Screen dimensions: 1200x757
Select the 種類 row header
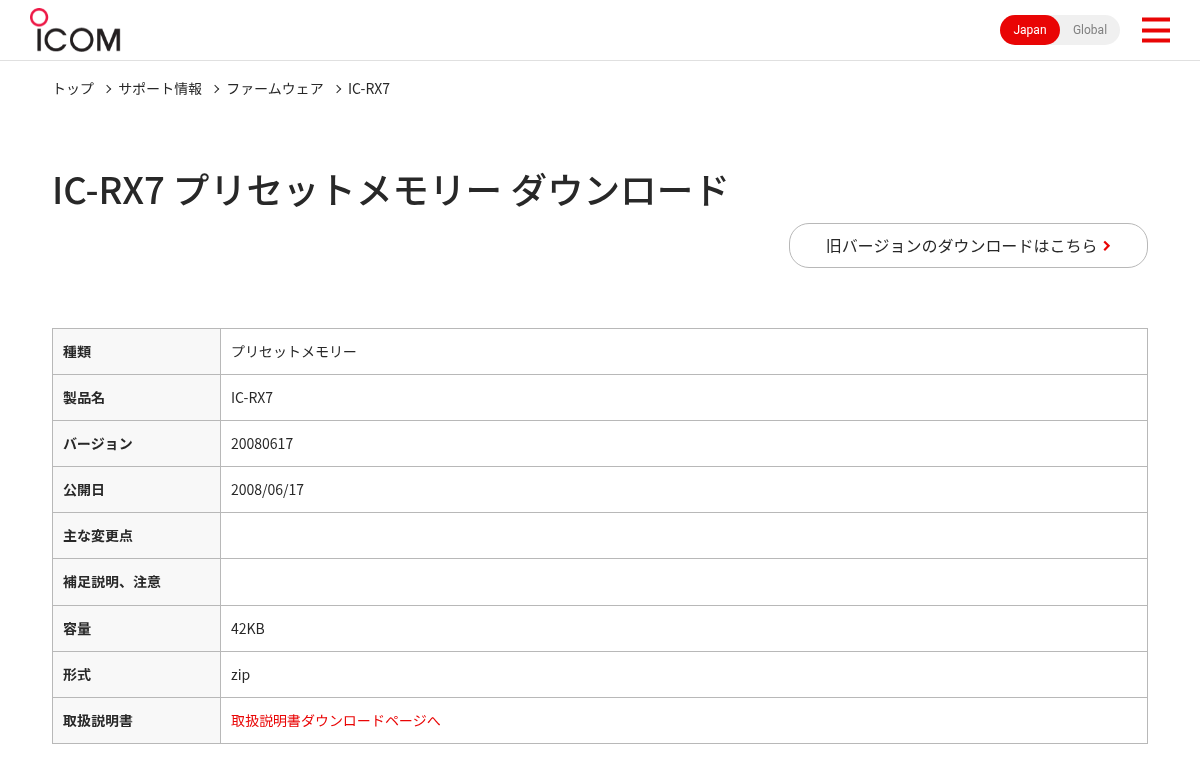point(136,351)
